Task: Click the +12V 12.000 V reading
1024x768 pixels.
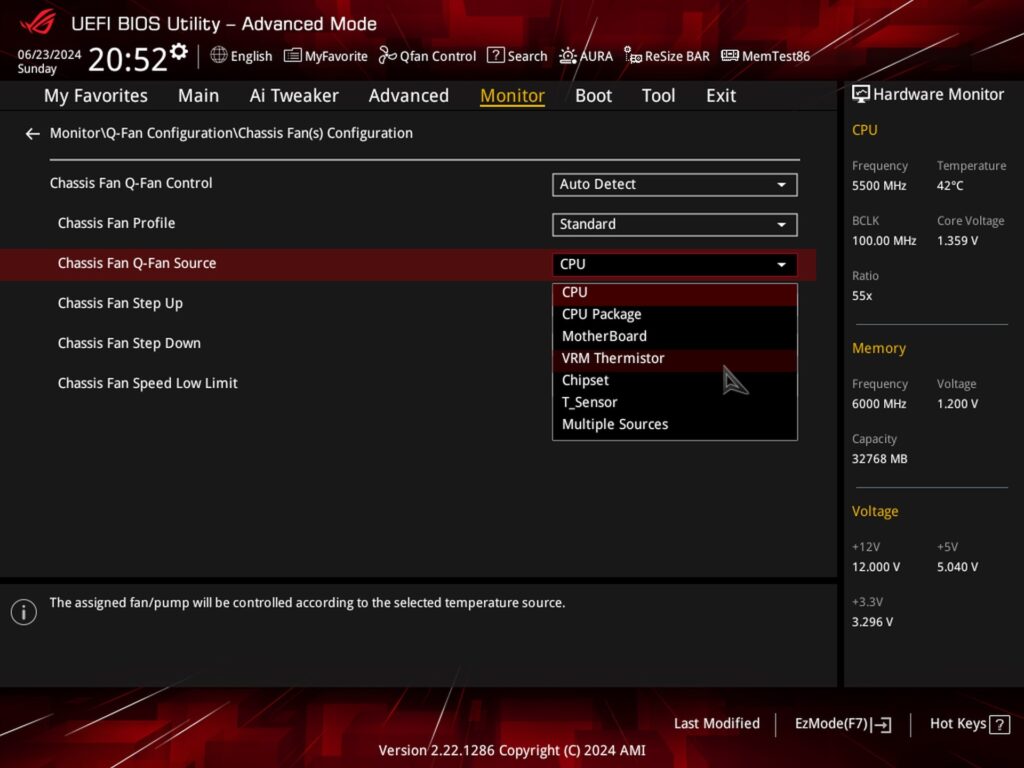Action: coord(876,567)
